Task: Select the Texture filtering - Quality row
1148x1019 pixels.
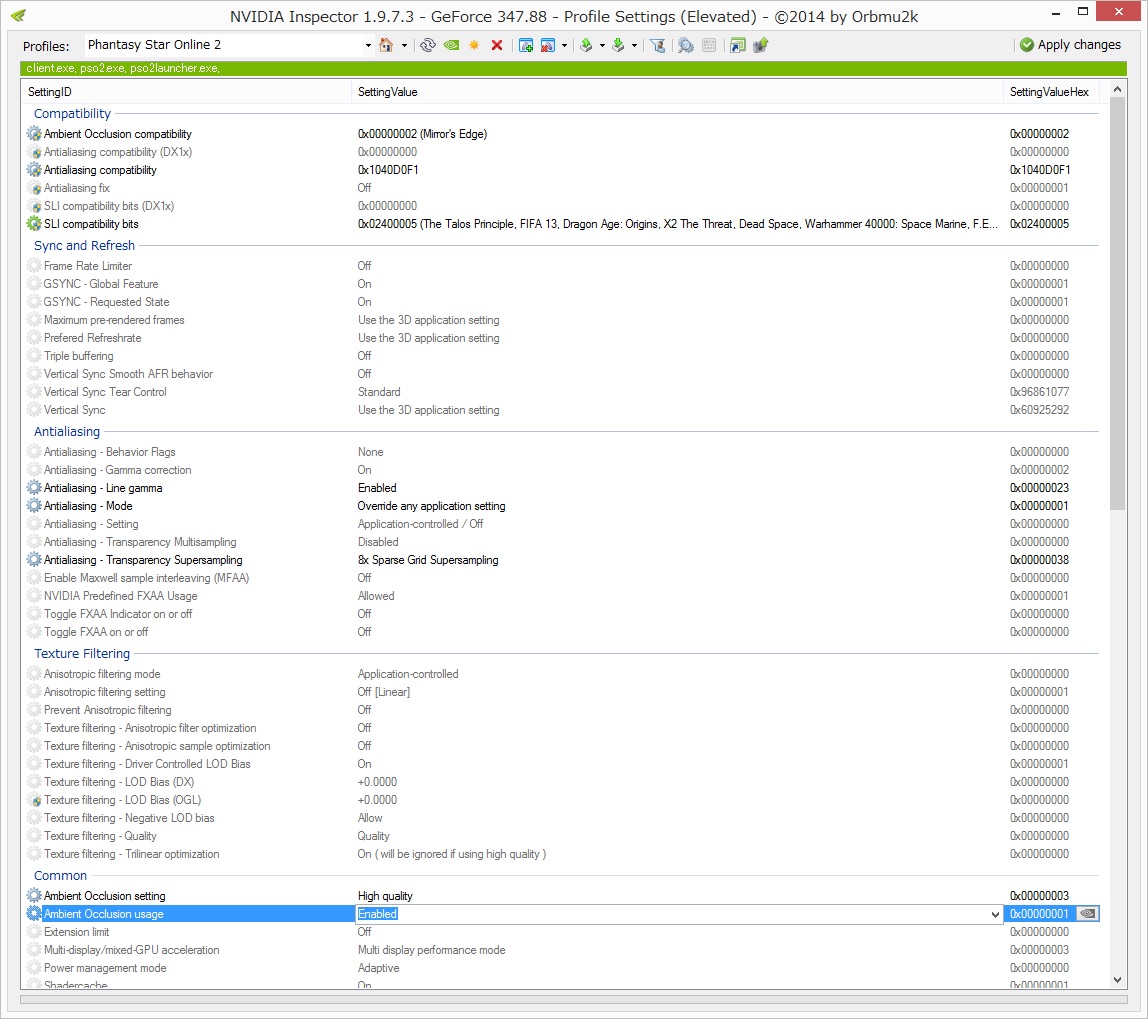Action: coord(562,836)
